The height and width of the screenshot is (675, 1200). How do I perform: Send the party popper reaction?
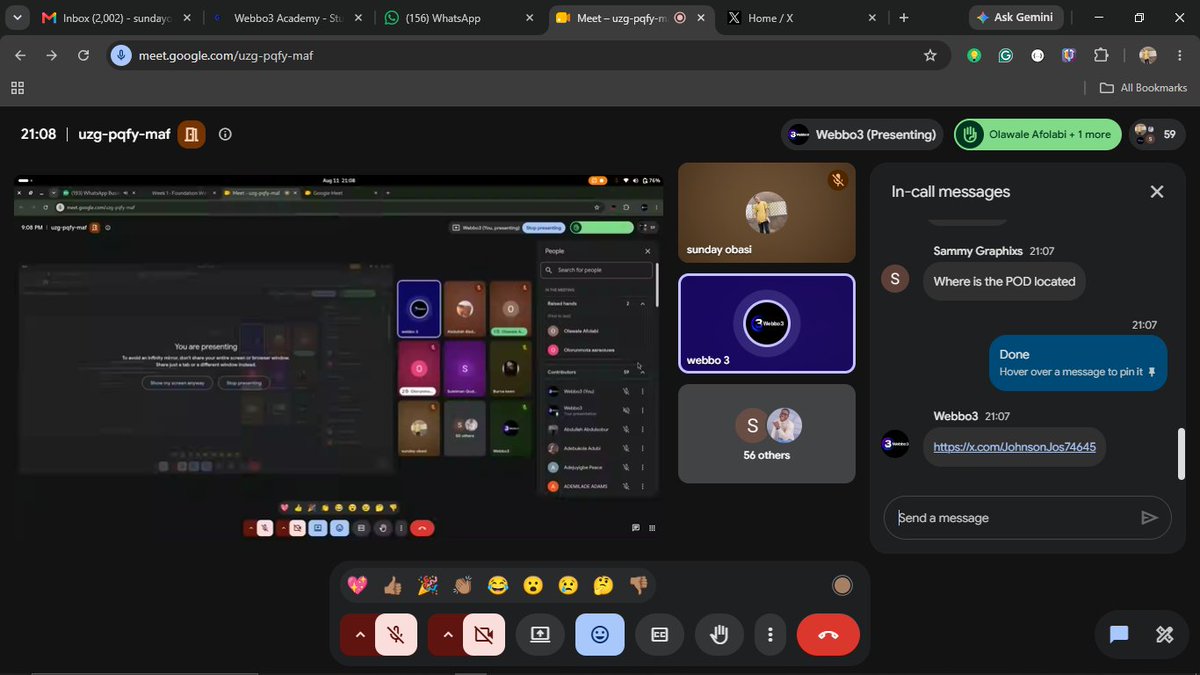click(x=427, y=585)
